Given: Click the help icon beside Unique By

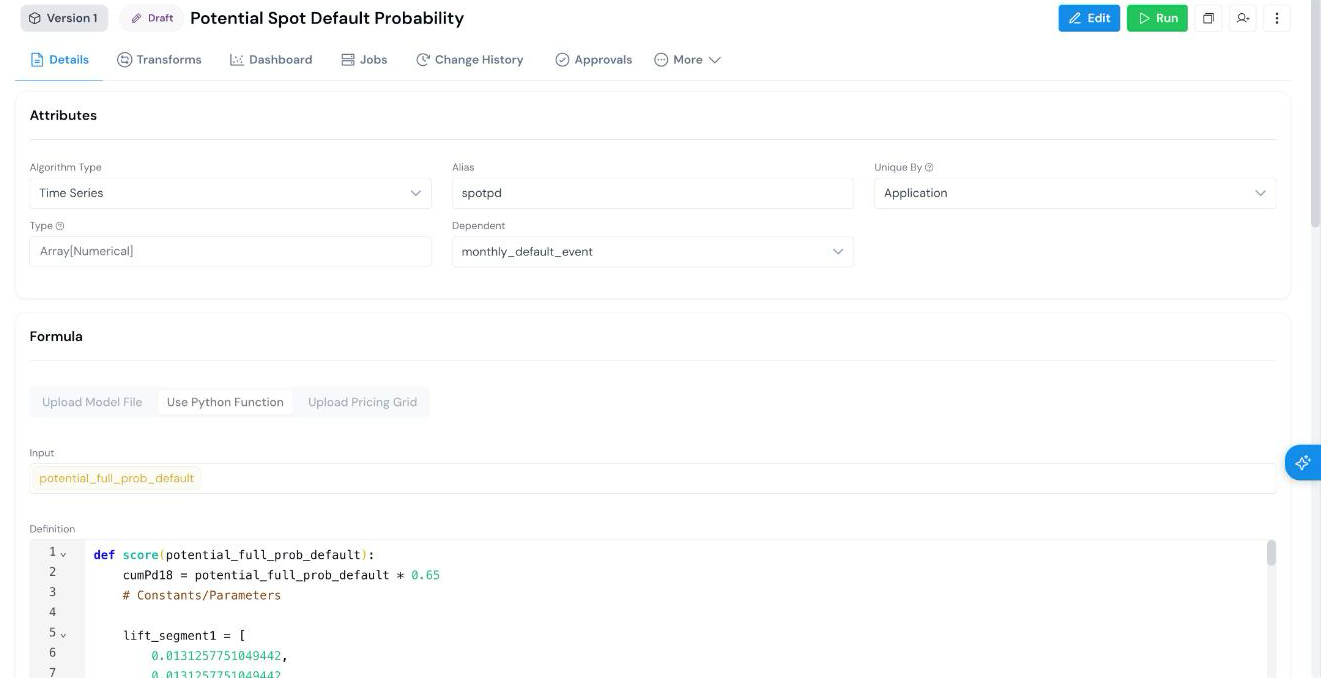Looking at the screenshot, I should (929, 168).
